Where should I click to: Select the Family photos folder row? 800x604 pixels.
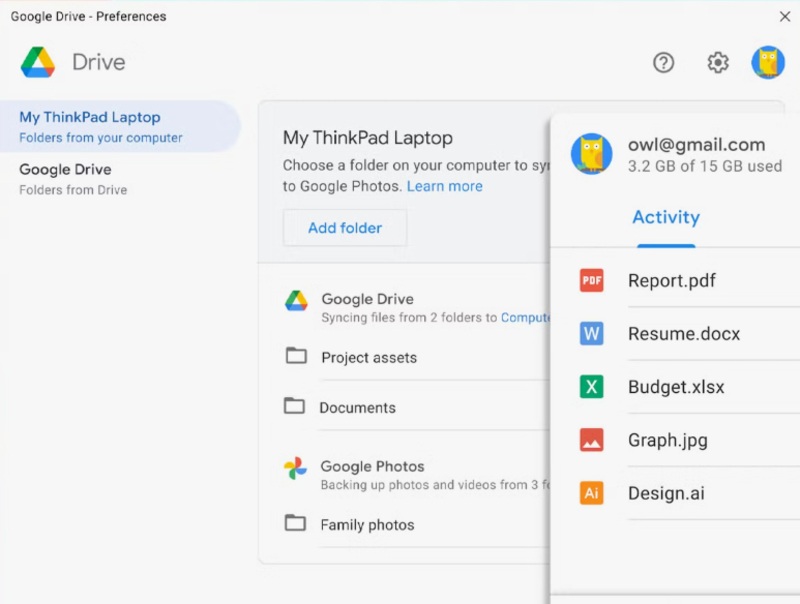click(367, 525)
